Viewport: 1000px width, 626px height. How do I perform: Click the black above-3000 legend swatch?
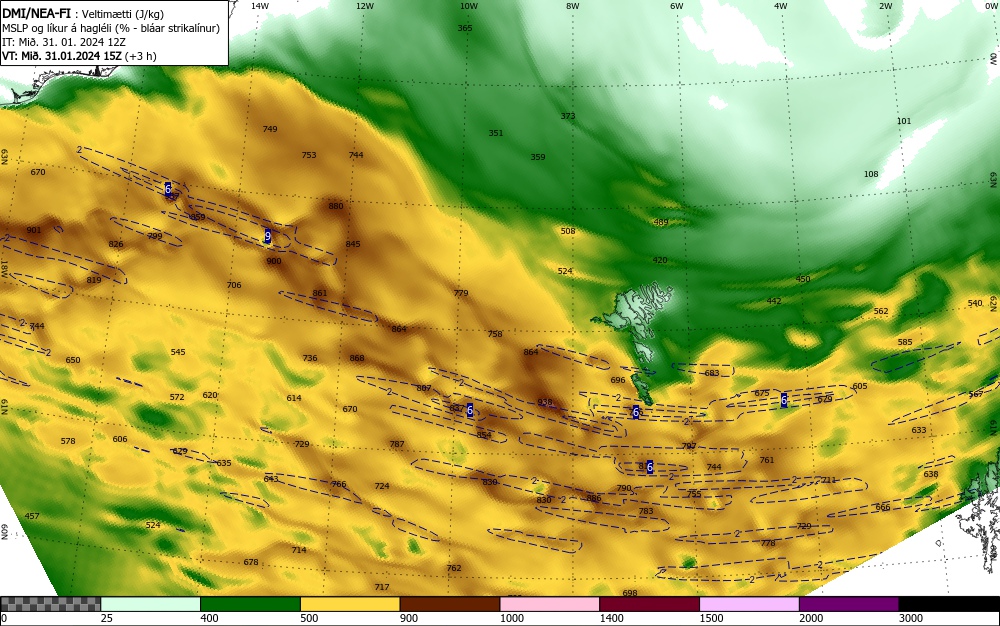point(949,604)
